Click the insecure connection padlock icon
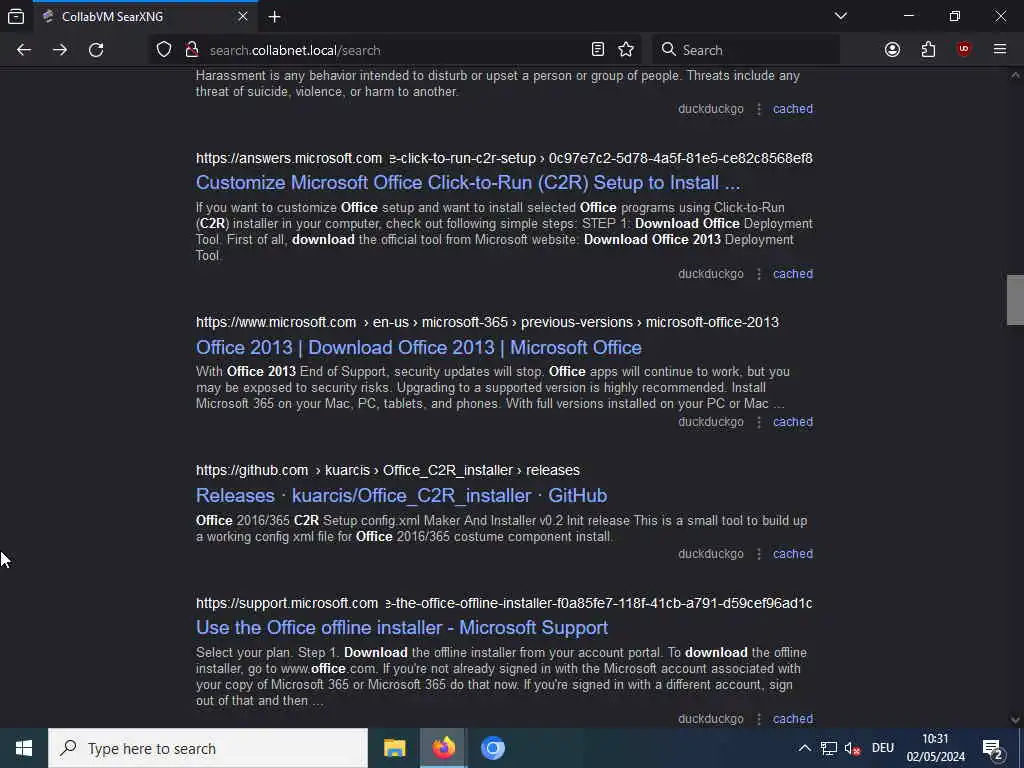This screenshot has height=768, width=1024. 191,50
